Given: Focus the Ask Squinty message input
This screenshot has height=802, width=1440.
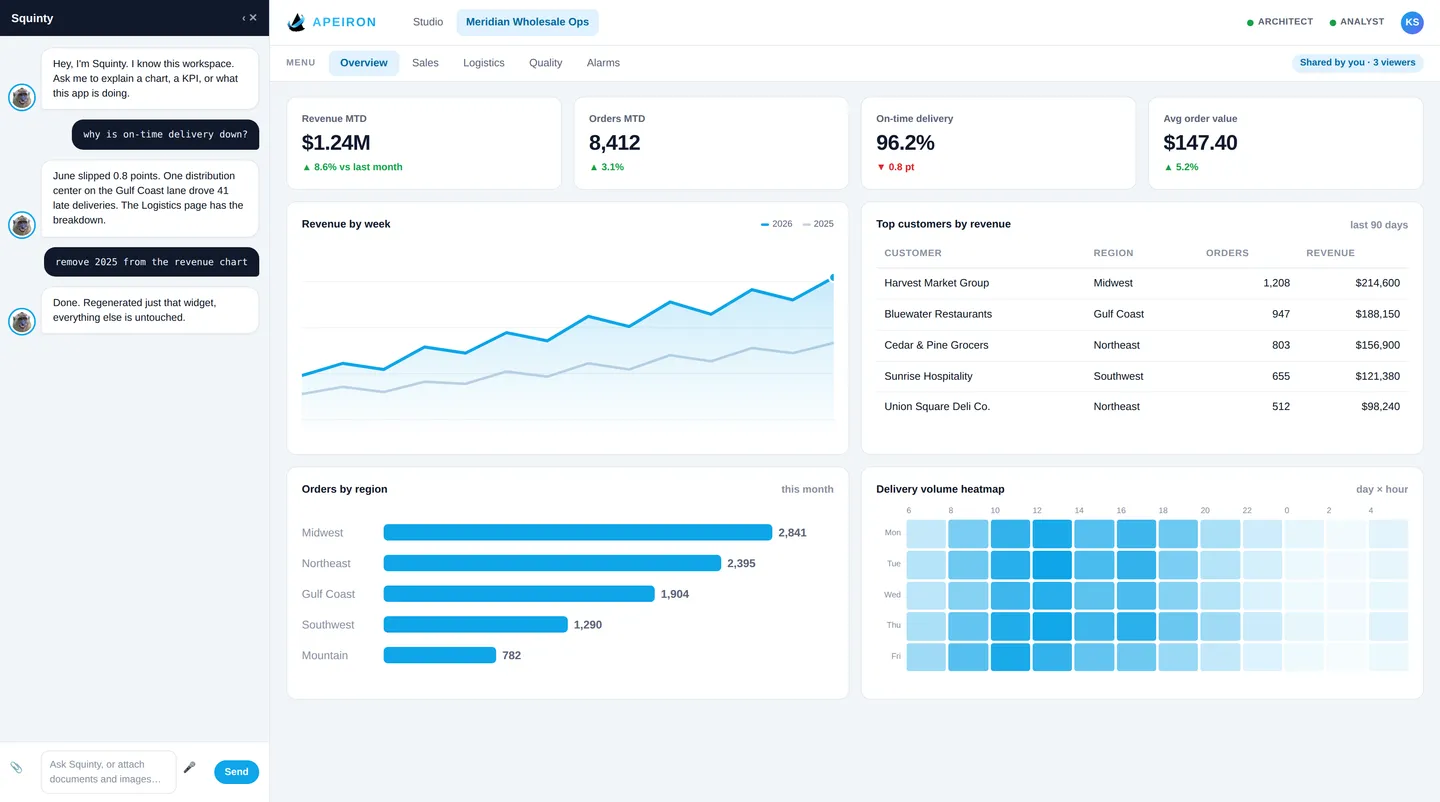Looking at the screenshot, I should (108, 772).
